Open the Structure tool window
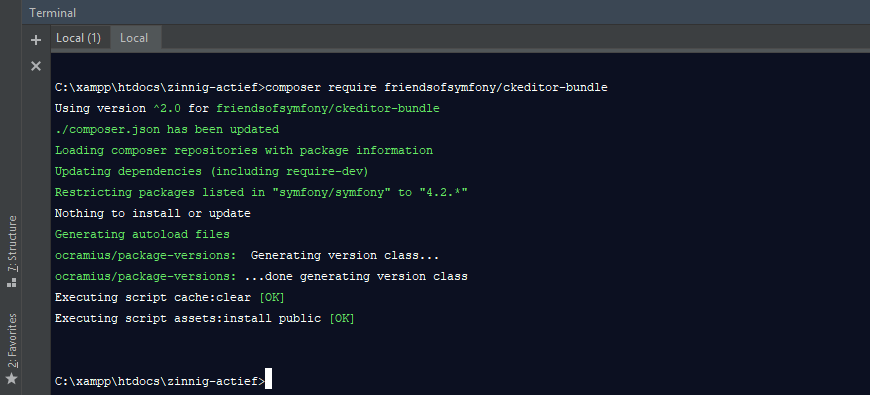Screen dimensions: 870x395 click(x=11, y=251)
